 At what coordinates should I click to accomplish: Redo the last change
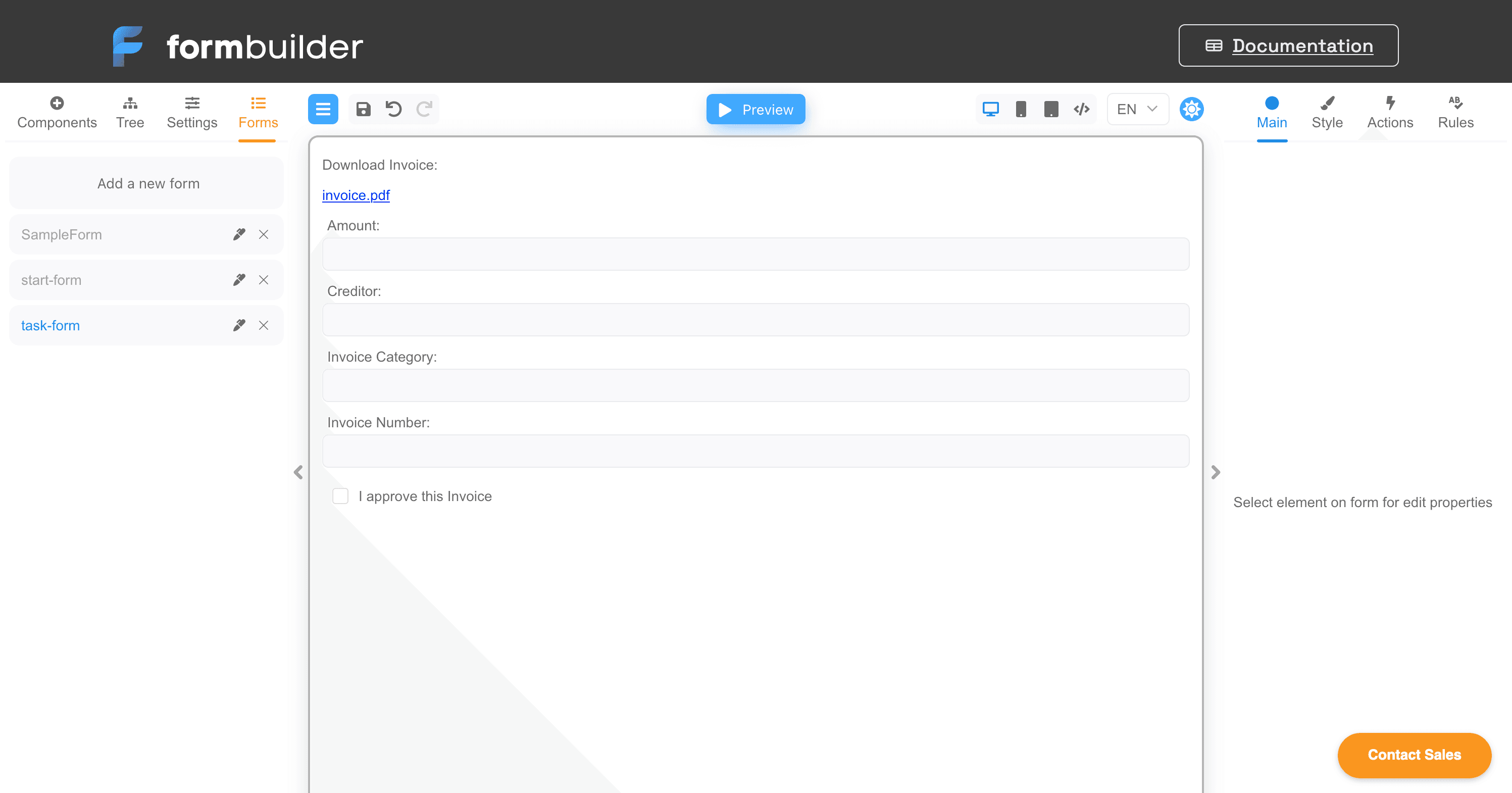(x=424, y=109)
